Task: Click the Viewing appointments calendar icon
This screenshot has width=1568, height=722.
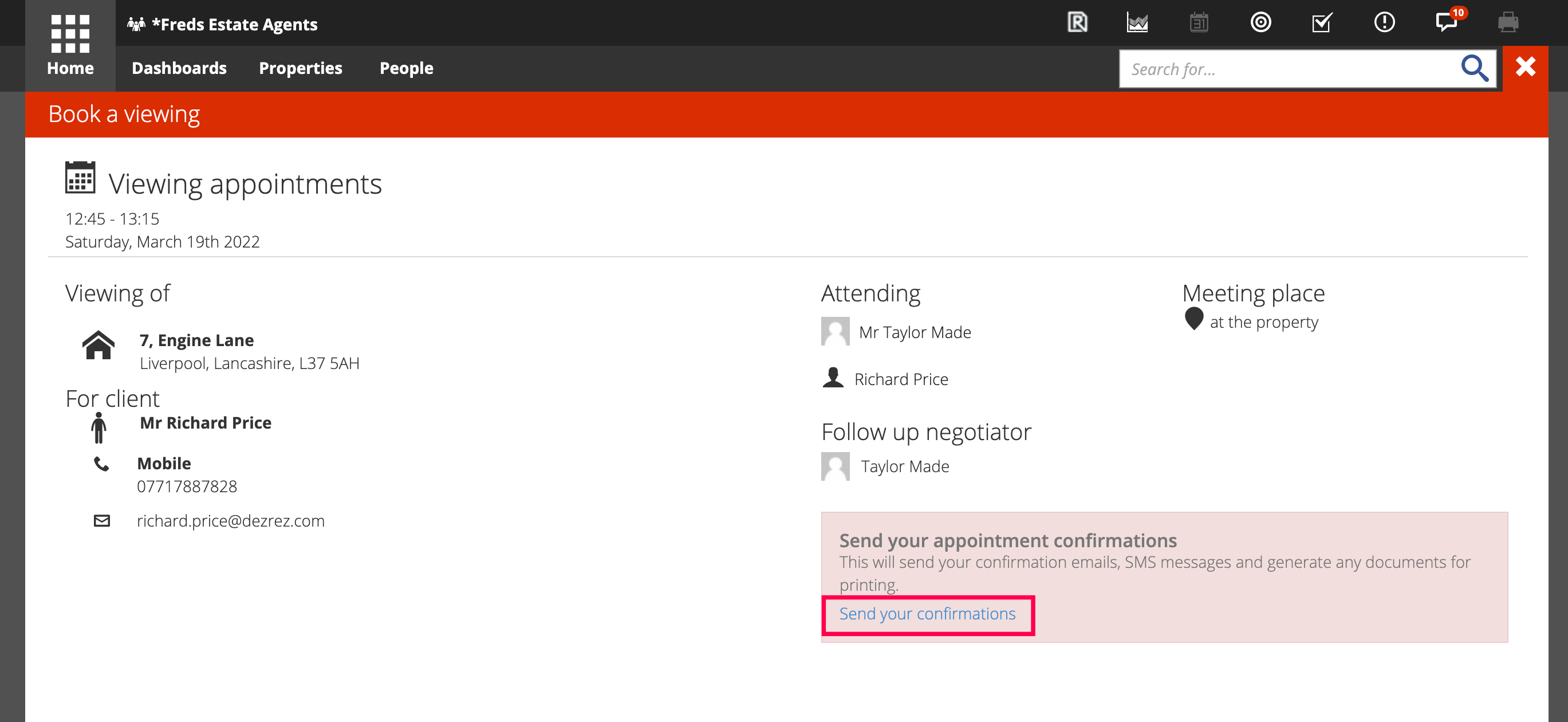Action: (x=80, y=177)
